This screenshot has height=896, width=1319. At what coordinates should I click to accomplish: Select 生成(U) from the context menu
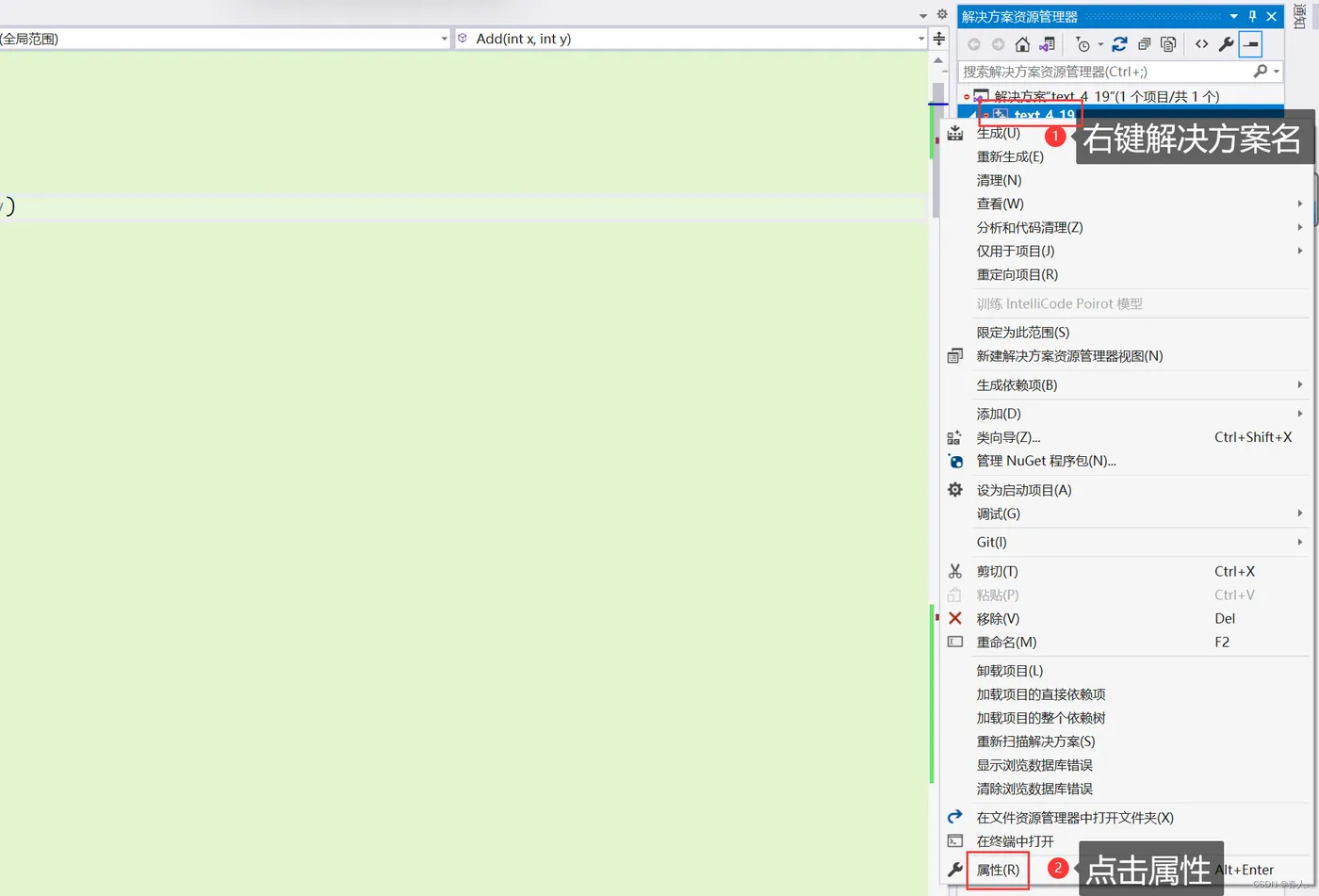(998, 133)
